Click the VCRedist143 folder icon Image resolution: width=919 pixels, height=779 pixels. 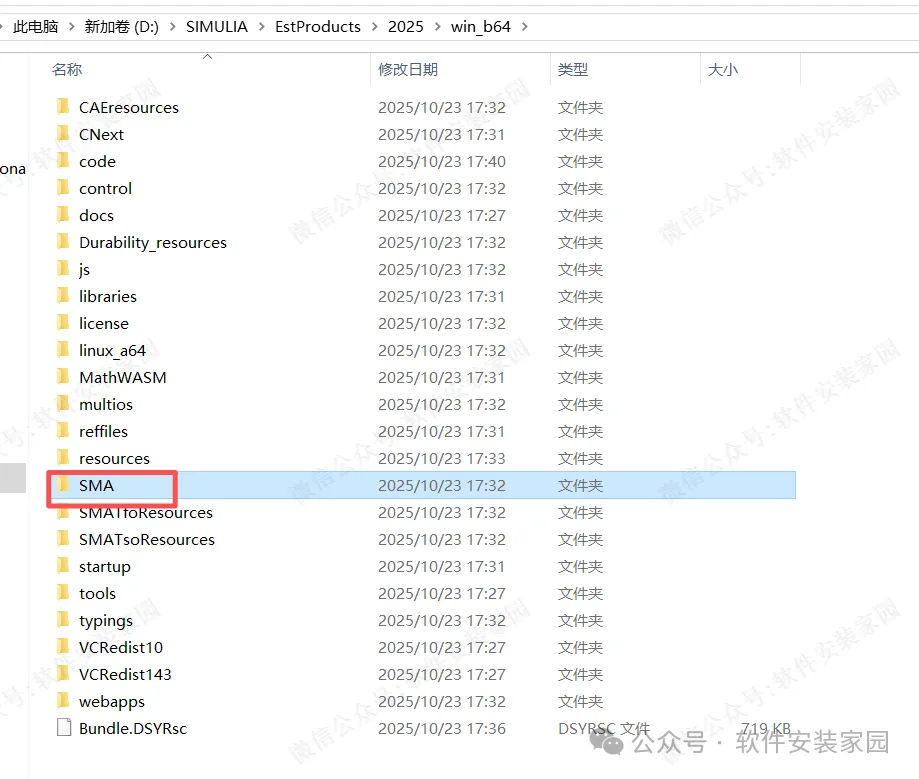click(x=63, y=673)
